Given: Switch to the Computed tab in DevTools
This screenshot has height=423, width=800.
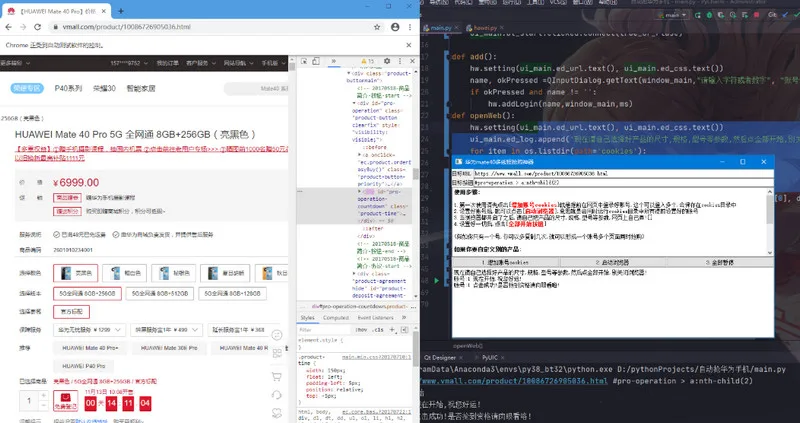Looking at the screenshot, I should point(336,317).
